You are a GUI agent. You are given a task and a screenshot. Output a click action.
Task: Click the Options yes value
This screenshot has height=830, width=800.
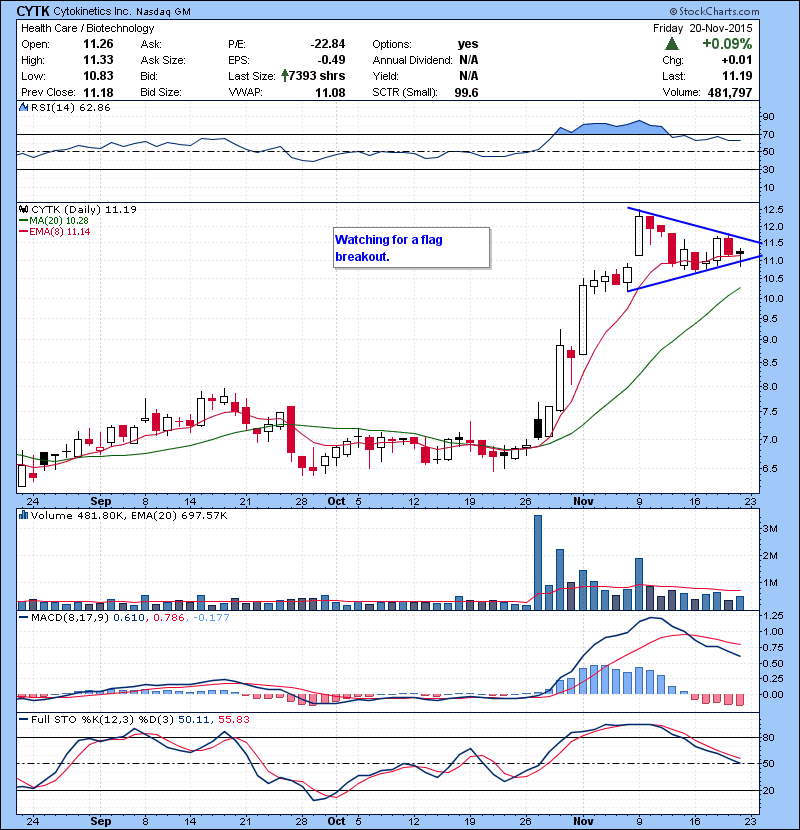pyautogui.click(x=468, y=44)
